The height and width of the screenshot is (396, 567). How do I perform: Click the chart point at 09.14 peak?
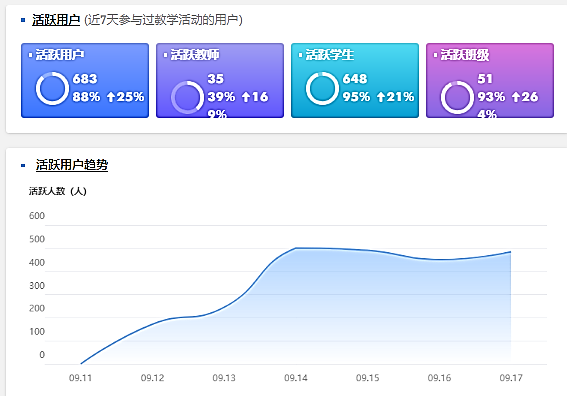pos(296,248)
